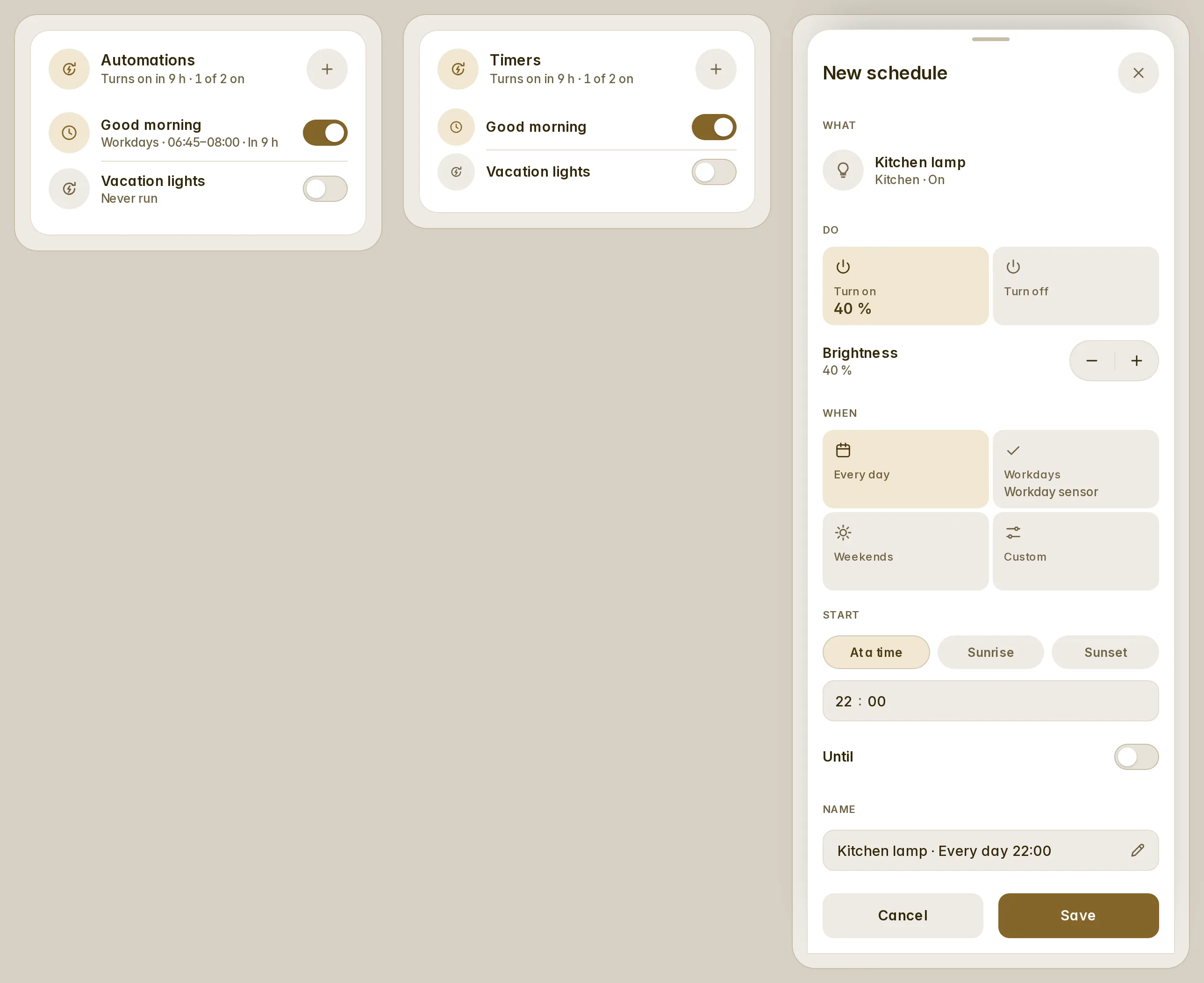This screenshot has width=1204, height=983.
Task: Enable the Until switch
Action: coord(1136,756)
